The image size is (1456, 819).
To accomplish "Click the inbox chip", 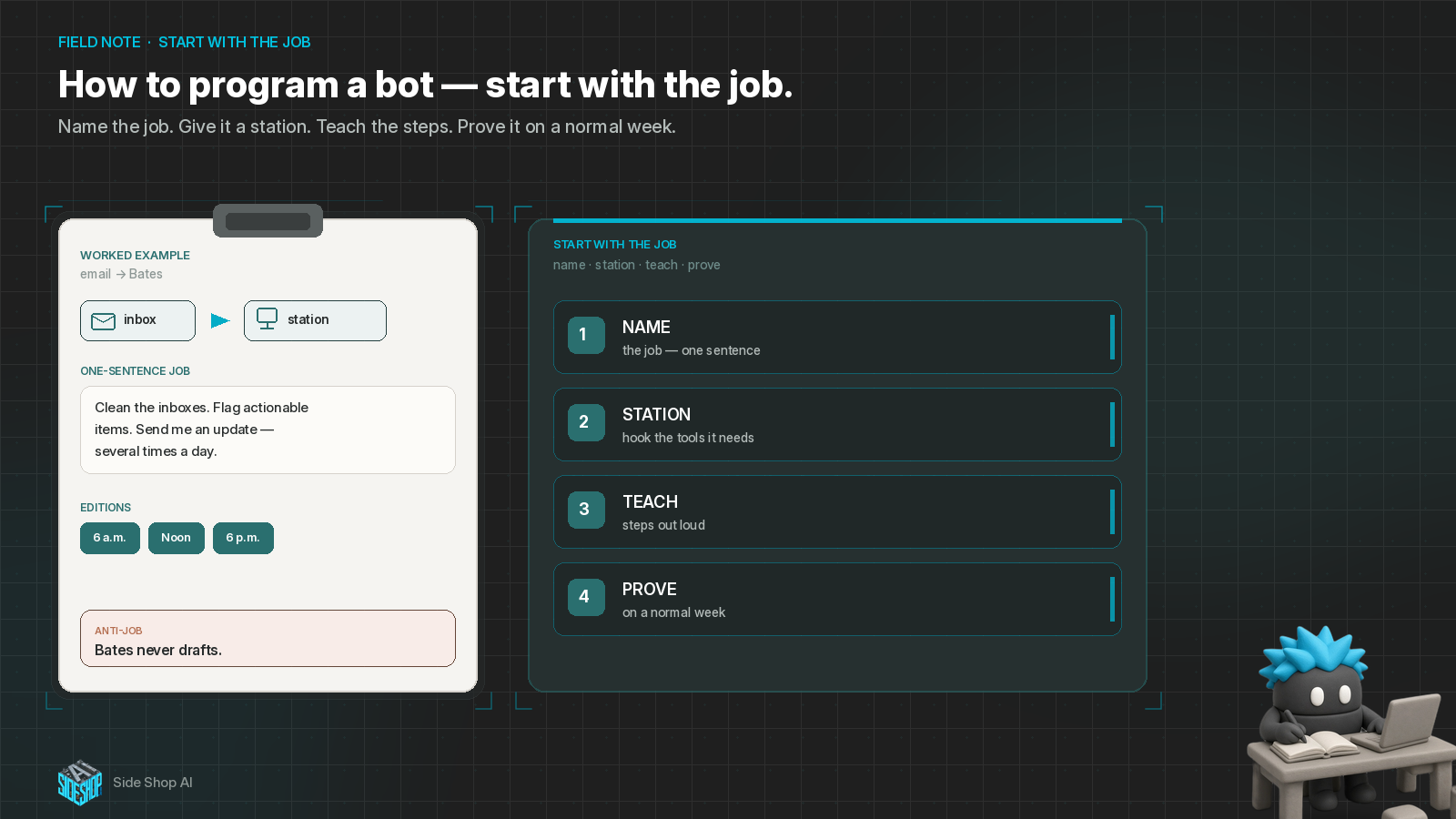I will tap(137, 320).
